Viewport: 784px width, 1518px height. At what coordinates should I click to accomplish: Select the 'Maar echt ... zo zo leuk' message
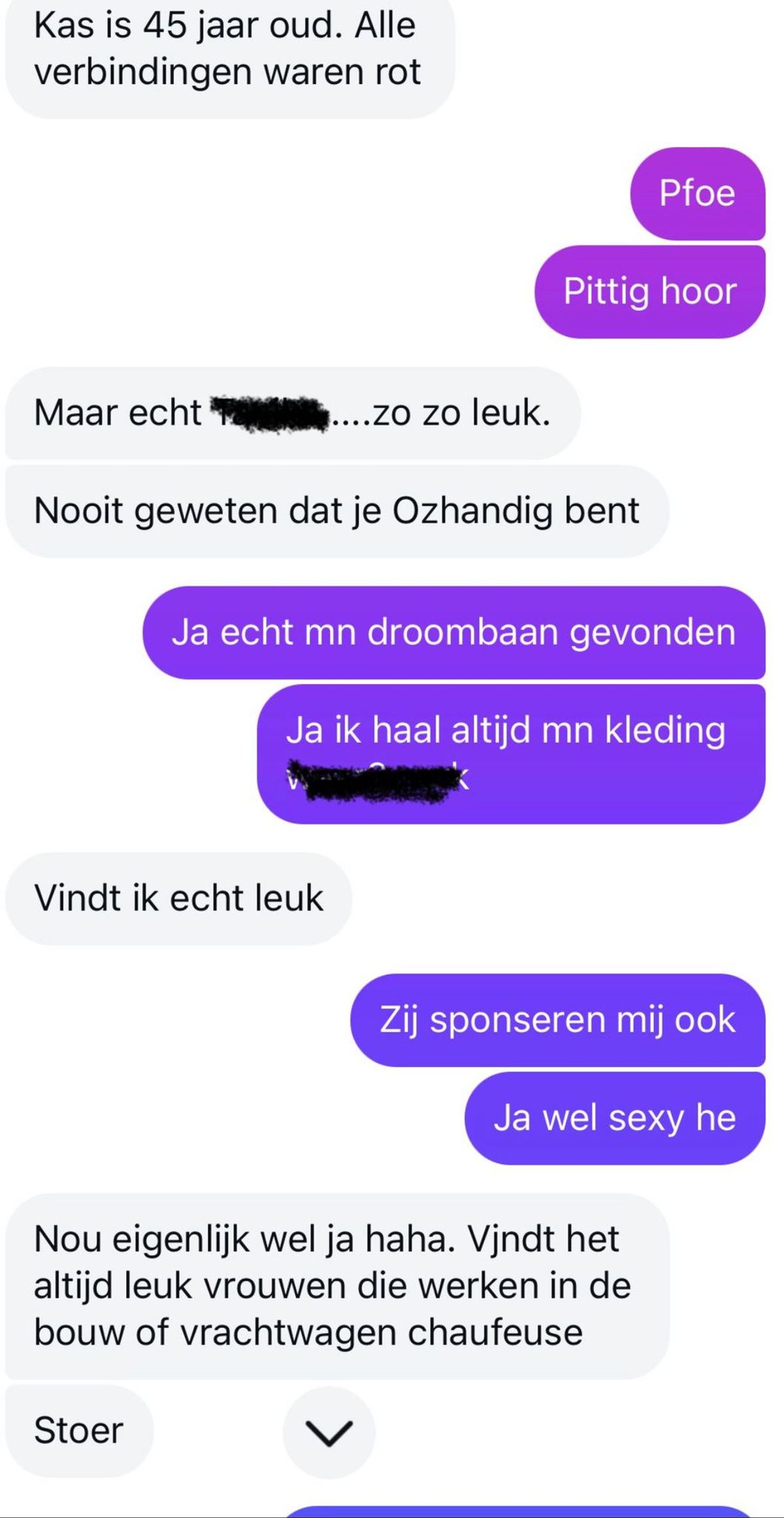pyautogui.click(x=293, y=413)
